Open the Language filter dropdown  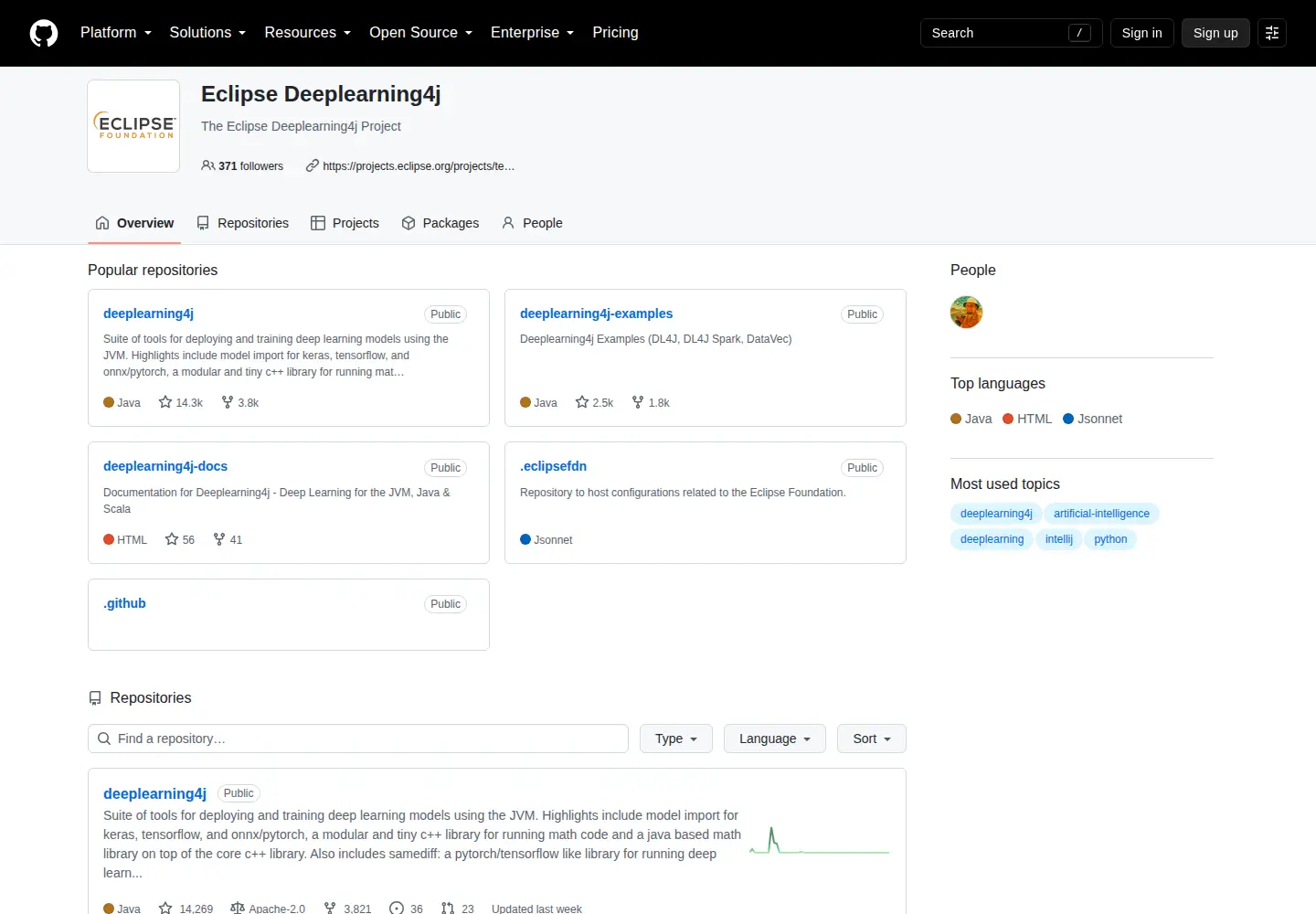click(x=775, y=739)
